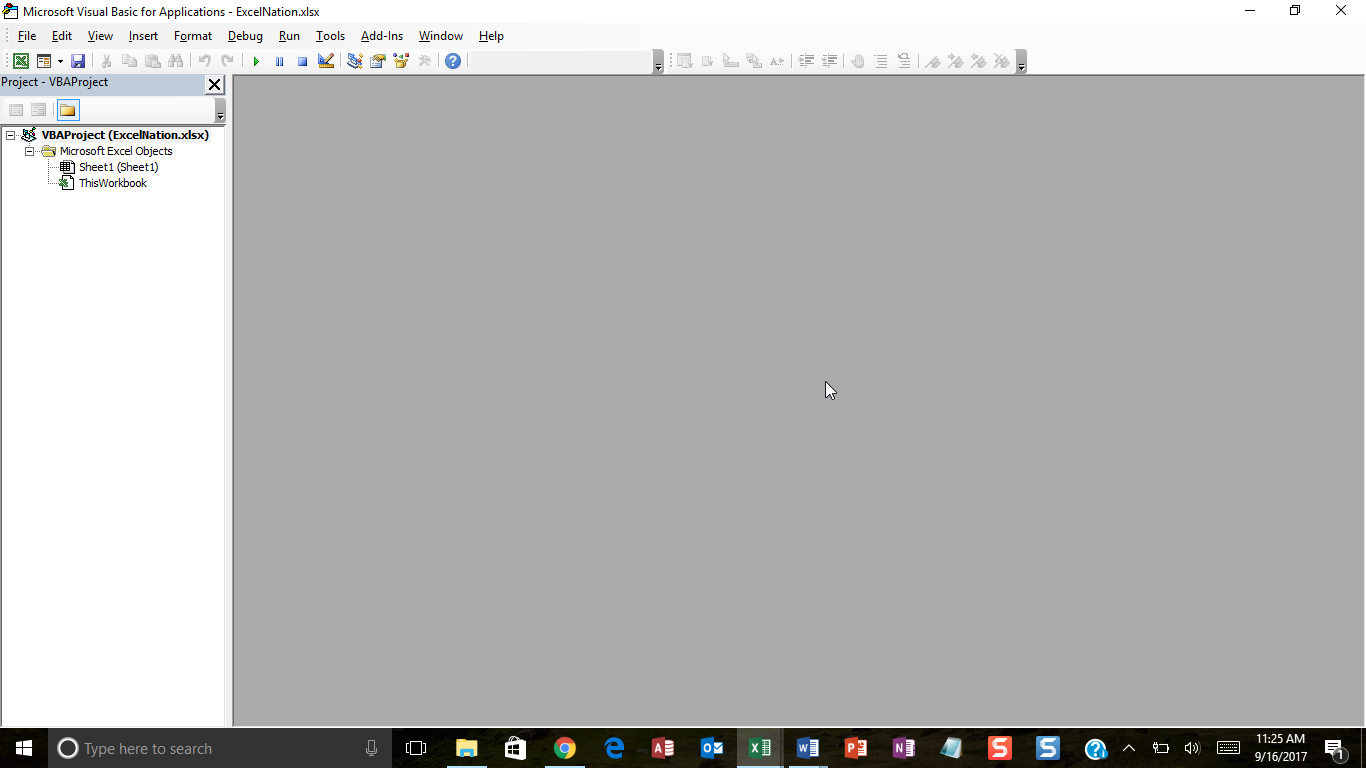Screen dimensions: 1366x768
Task: Select VBAProject (ExcelNation.xlsx) in tree
Action: click(125, 135)
